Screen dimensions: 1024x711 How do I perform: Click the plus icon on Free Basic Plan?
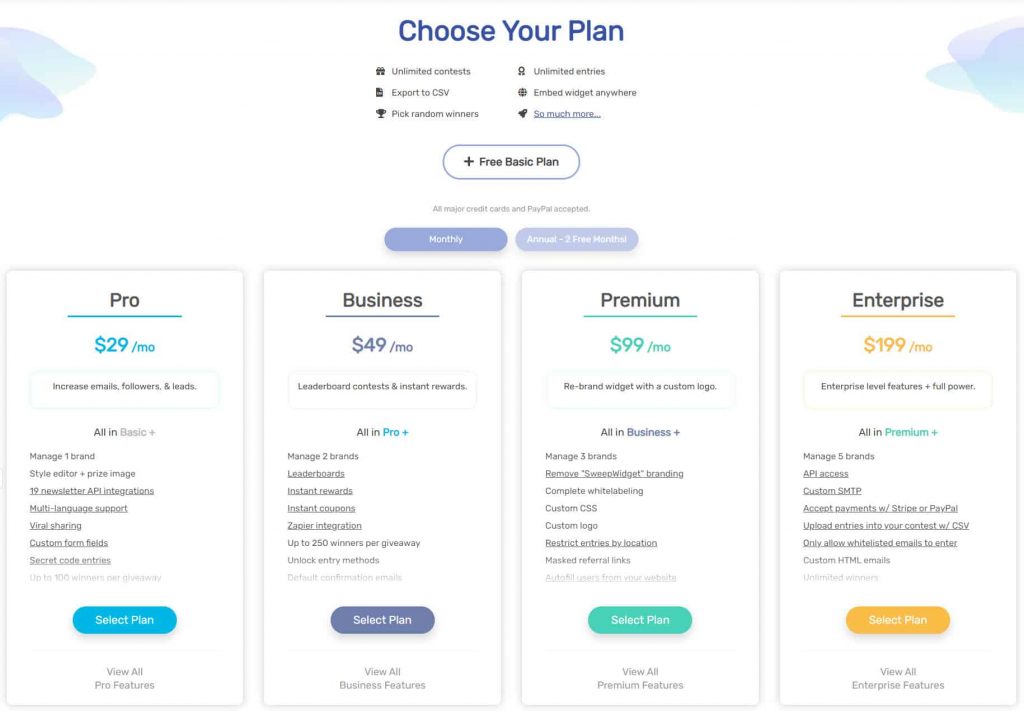[468, 162]
